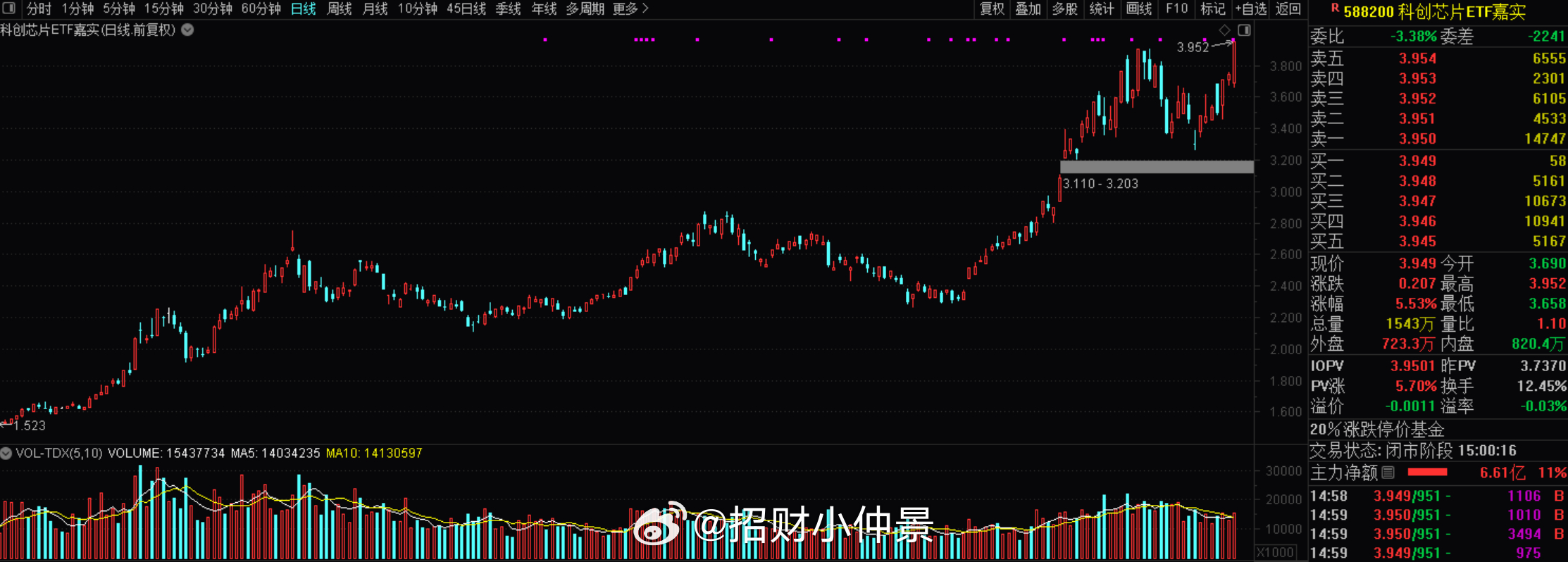Click the 主力净额 value 6.61亿

click(x=1503, y=473)
